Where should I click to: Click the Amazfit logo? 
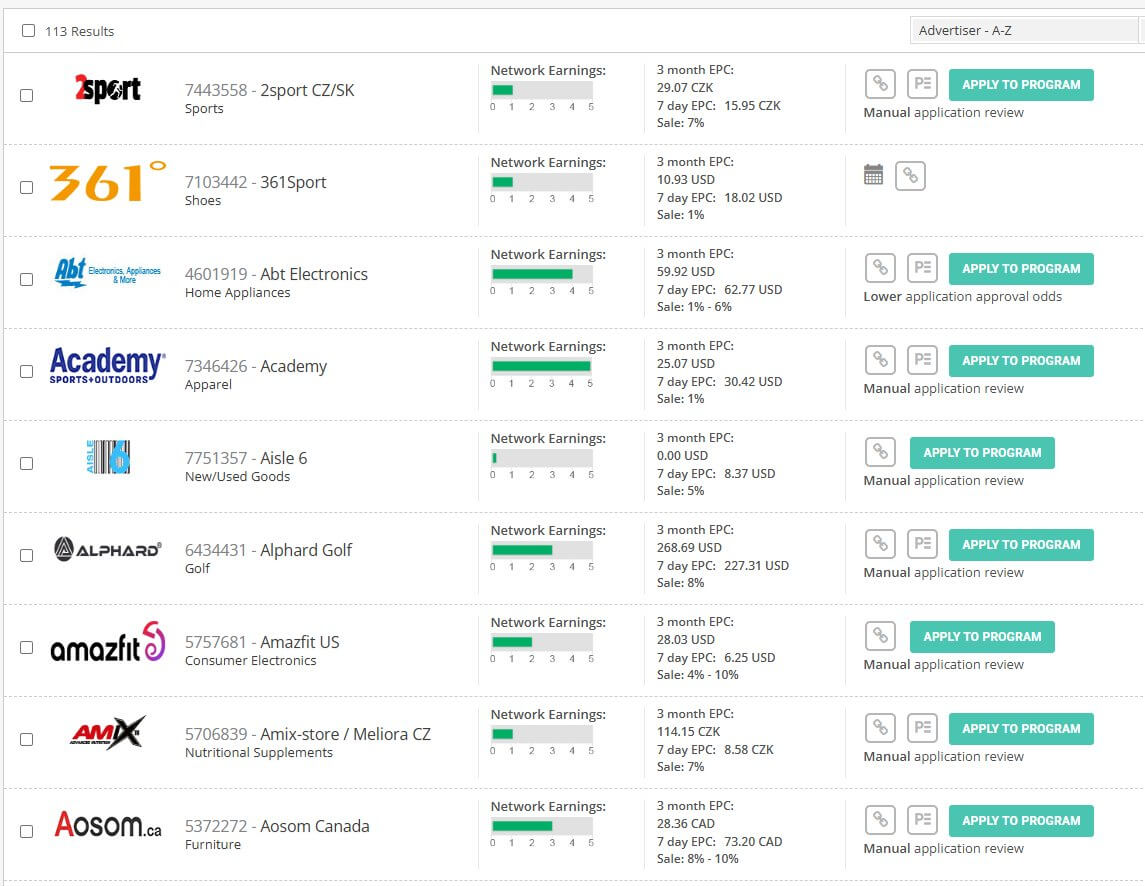click(x=107, y=642)
